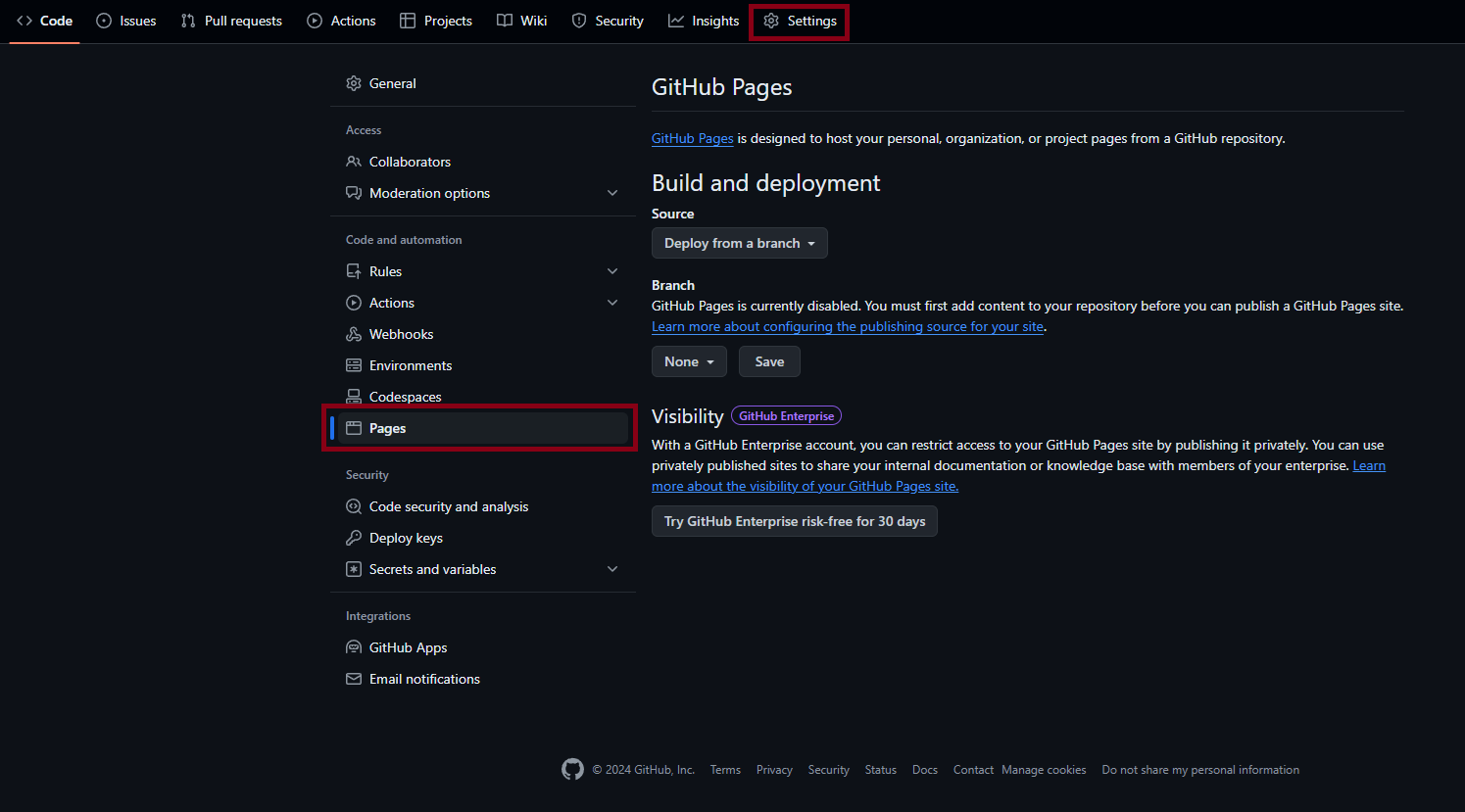Open the Code tab
Screen dimensions: 1465x812
coord(45,21)
